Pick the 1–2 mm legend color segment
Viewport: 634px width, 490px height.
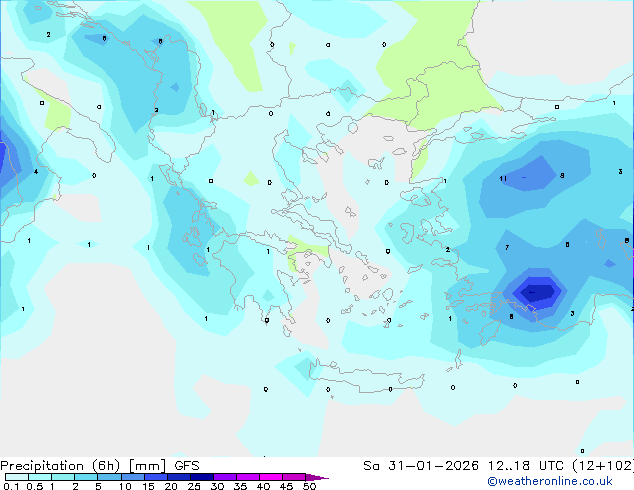(63, 477)
